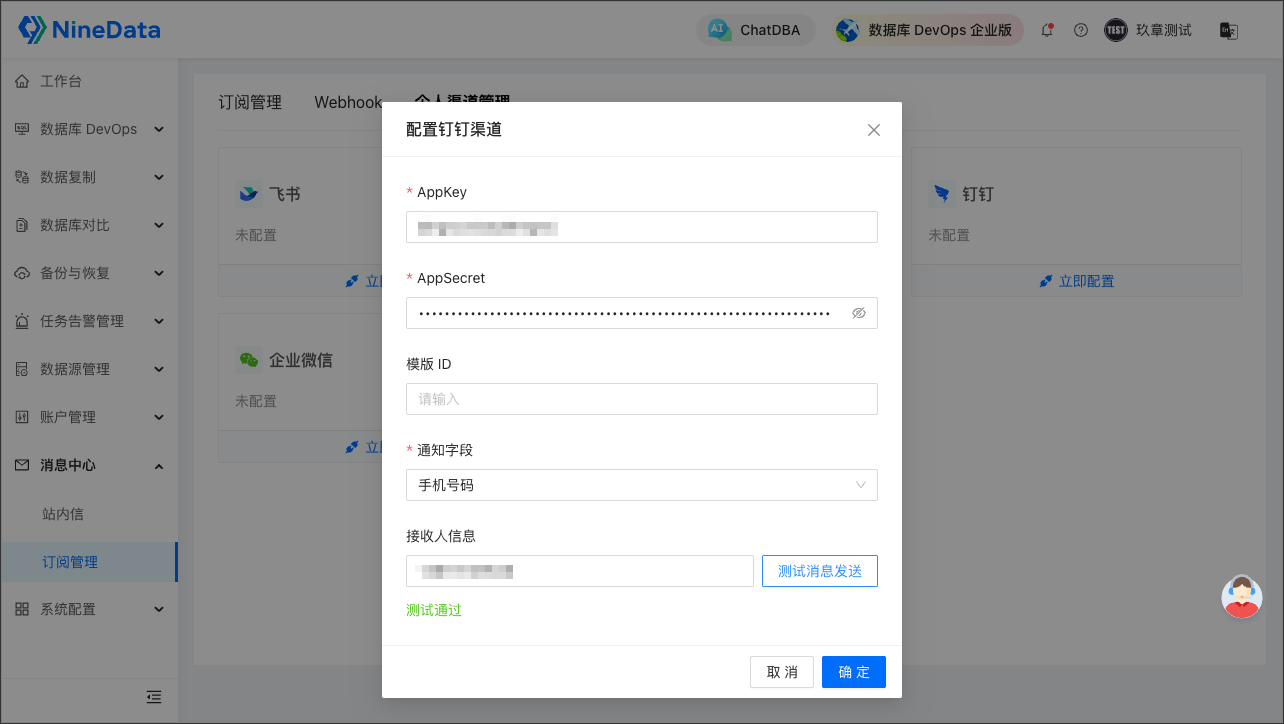1284x724 pixels.
Task: Open notifications bell icon
Action: (x=1047, y=30)
